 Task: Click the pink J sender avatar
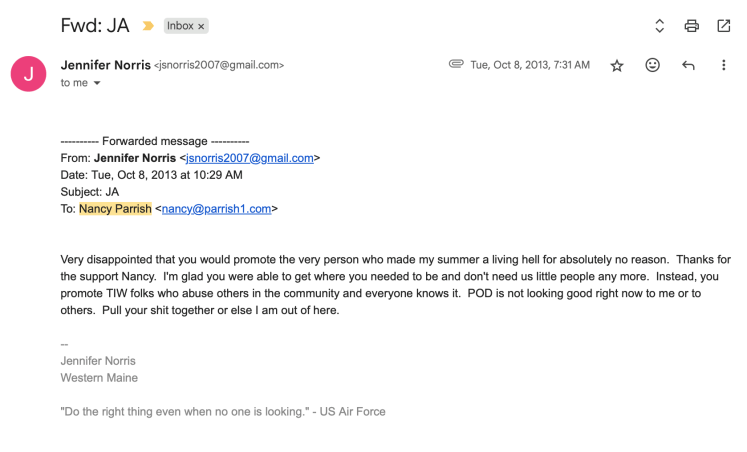(x=28, y=73)
